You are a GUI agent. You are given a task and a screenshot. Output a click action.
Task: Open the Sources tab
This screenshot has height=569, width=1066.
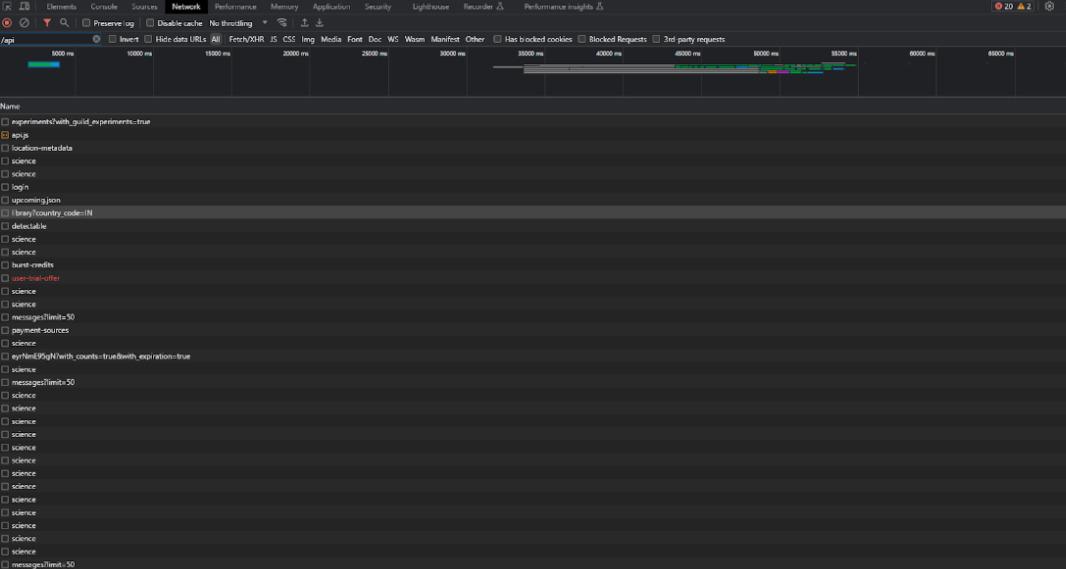pyautogui.click(x=144, y=7)
